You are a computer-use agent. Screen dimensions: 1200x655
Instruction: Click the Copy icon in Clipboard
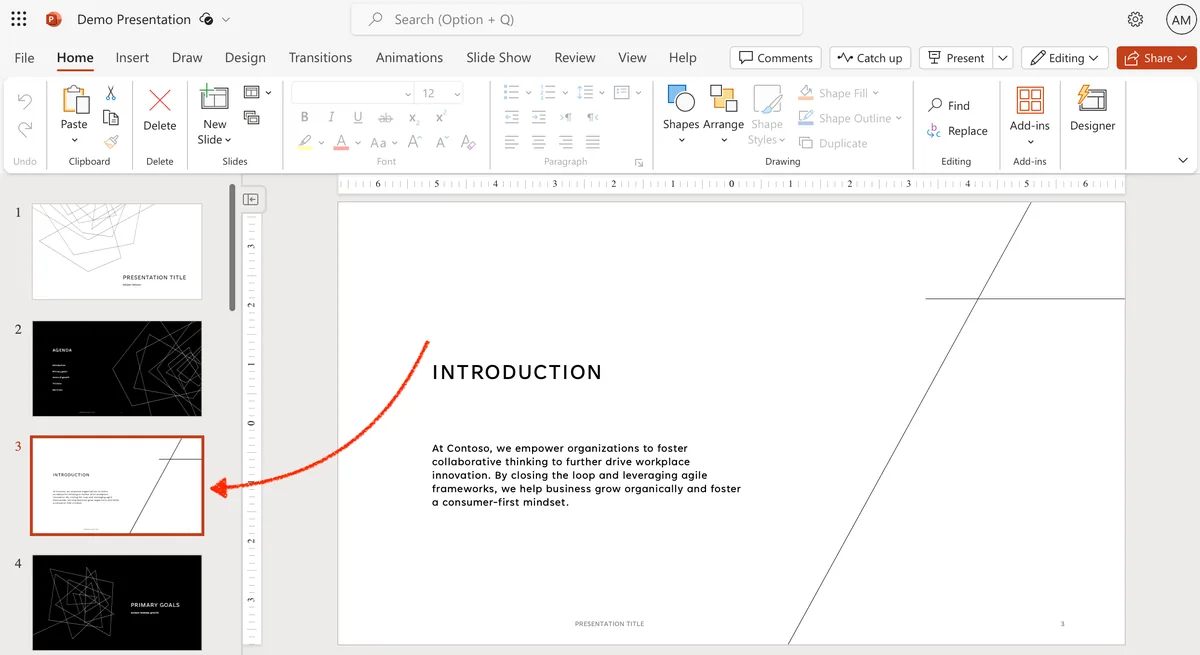111,118
